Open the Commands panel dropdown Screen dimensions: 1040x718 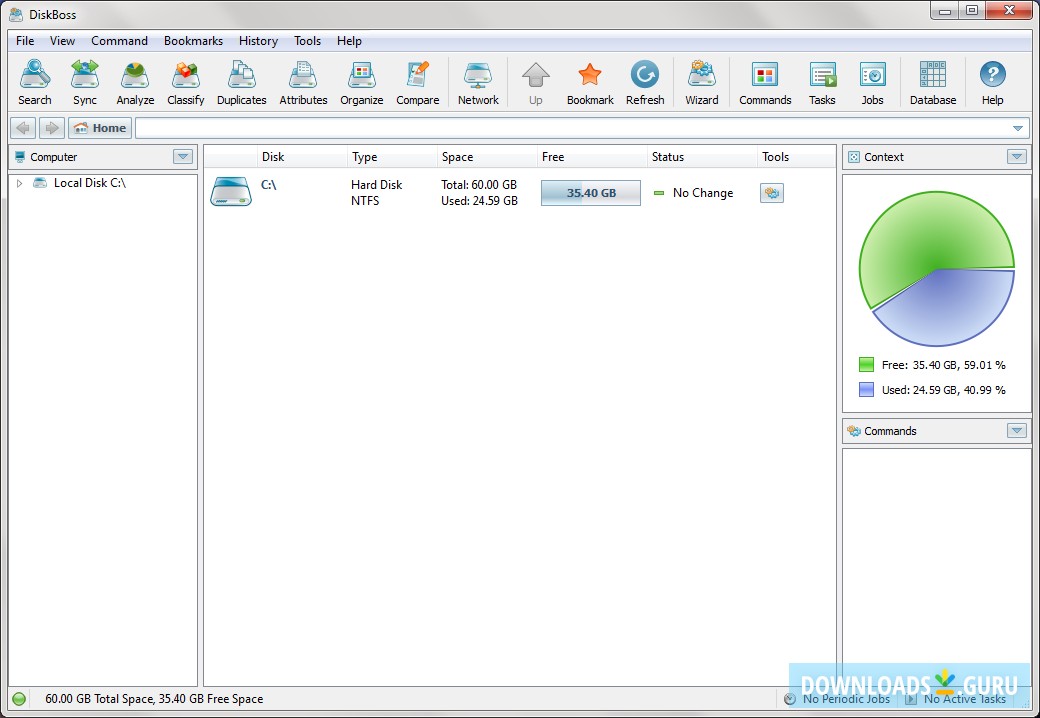[1016, 430]
